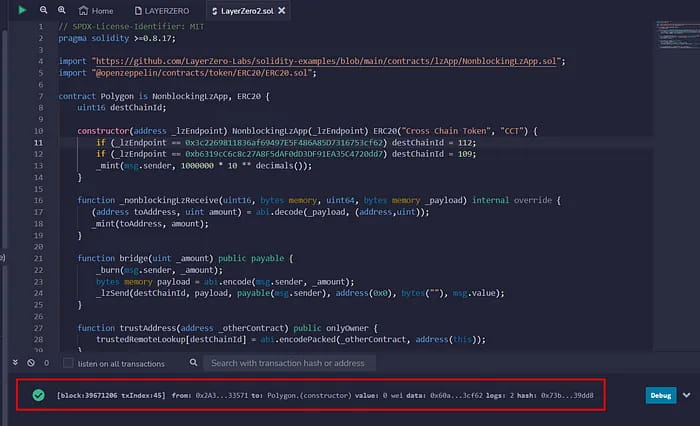Click the openzeppelin ERC20.sol import string

coord(202,73)
